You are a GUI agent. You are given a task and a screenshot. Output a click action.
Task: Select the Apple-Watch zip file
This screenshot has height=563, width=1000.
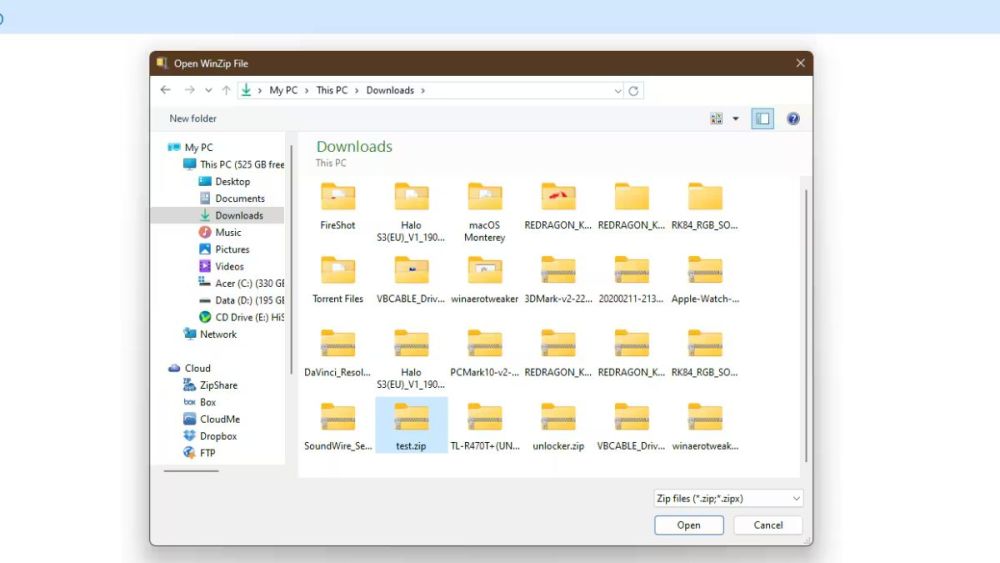pyautogui.click(x=705, y=280)
